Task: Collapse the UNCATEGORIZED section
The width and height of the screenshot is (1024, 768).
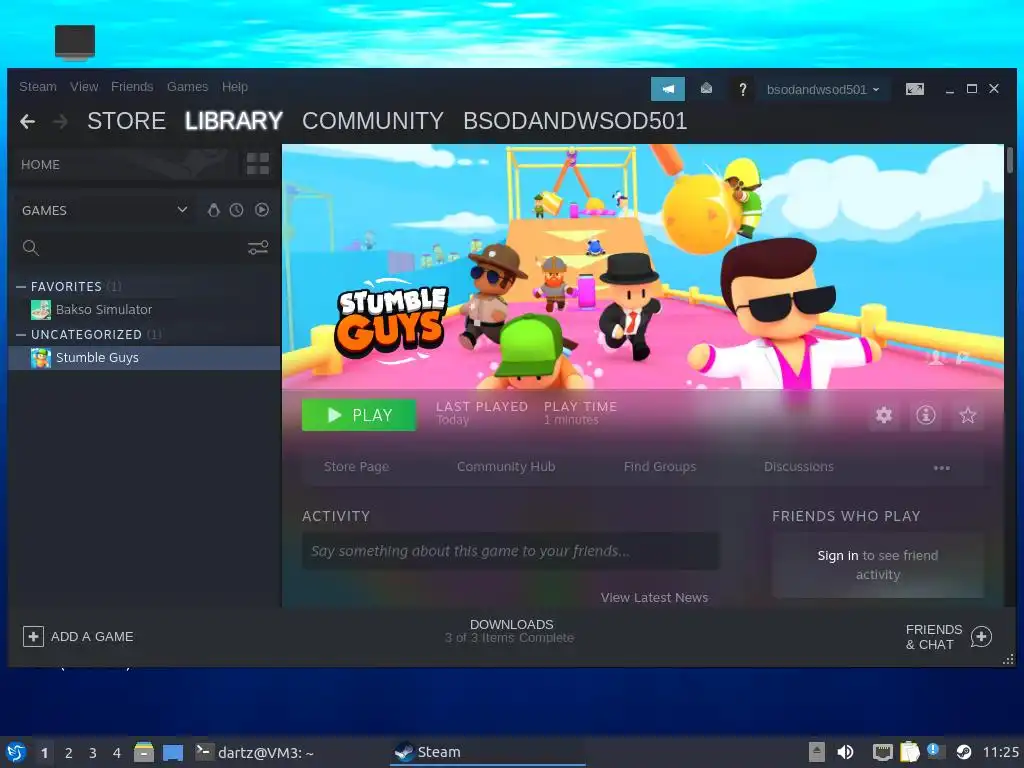Action: (21, 334)
